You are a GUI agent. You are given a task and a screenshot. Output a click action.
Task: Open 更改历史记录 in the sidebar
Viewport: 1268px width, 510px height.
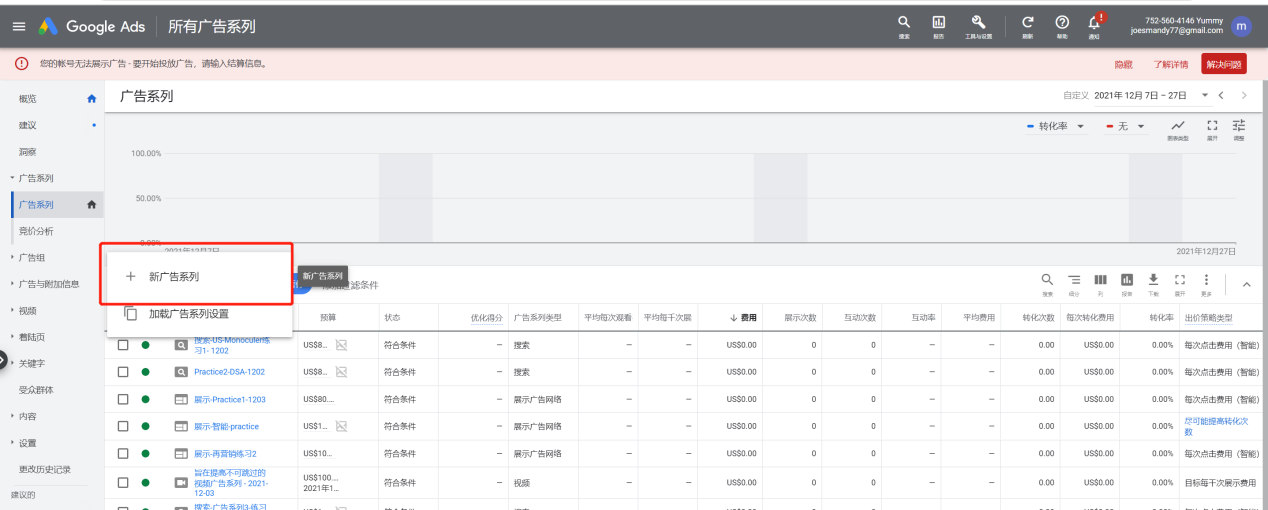click(45, 469)
